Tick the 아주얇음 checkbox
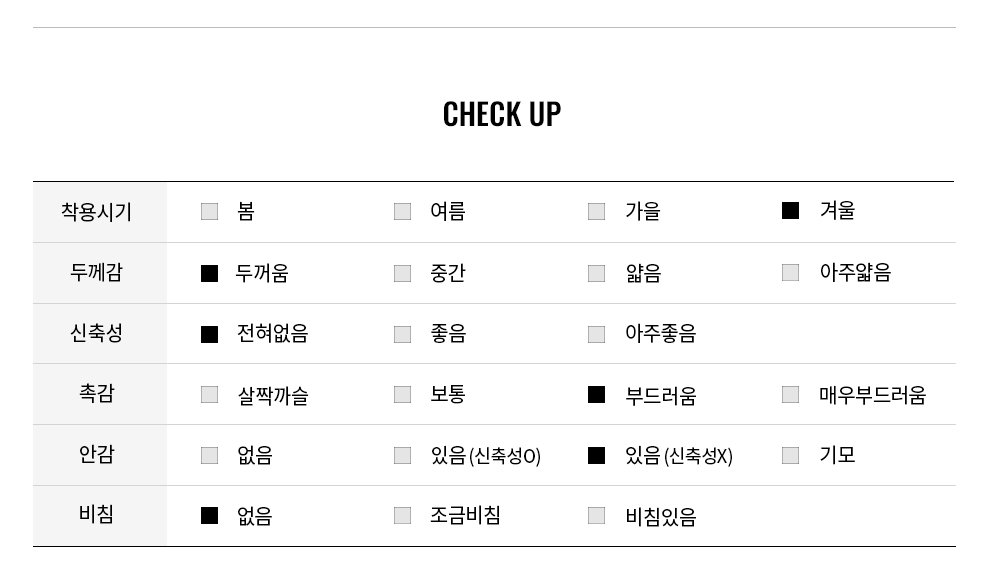996x574 pixels. click(790, 272)
